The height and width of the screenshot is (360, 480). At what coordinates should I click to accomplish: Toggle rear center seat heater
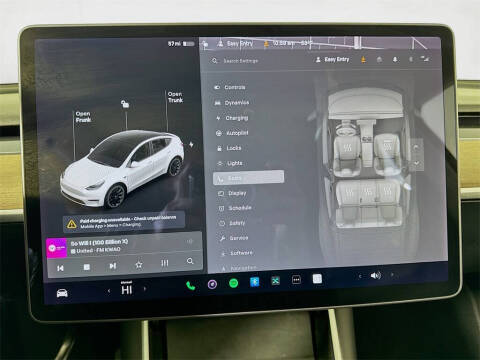368,191
